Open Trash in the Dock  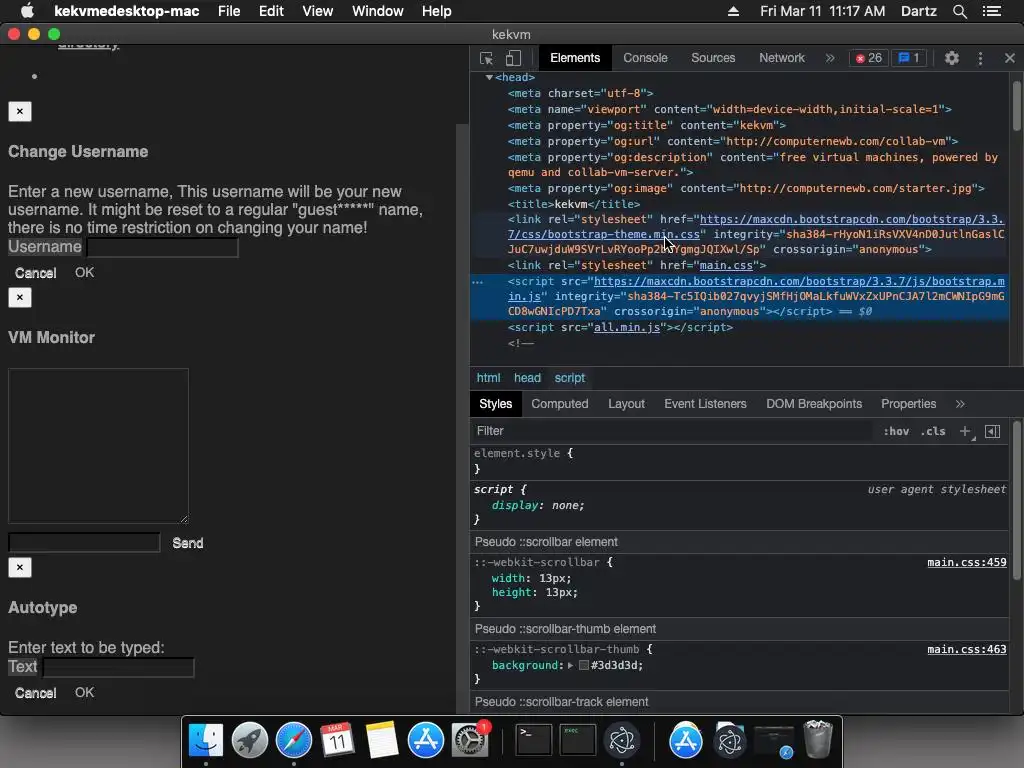[818, 739]
